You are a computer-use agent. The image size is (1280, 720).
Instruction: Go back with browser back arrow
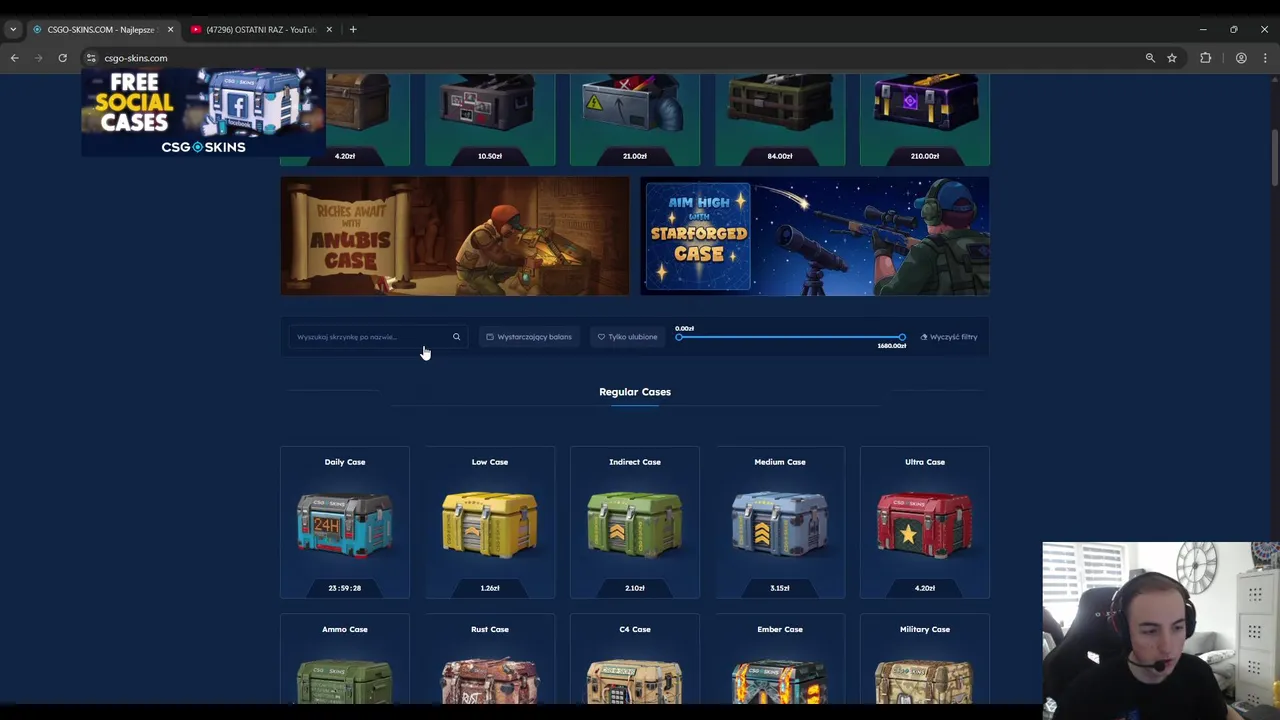14,58
